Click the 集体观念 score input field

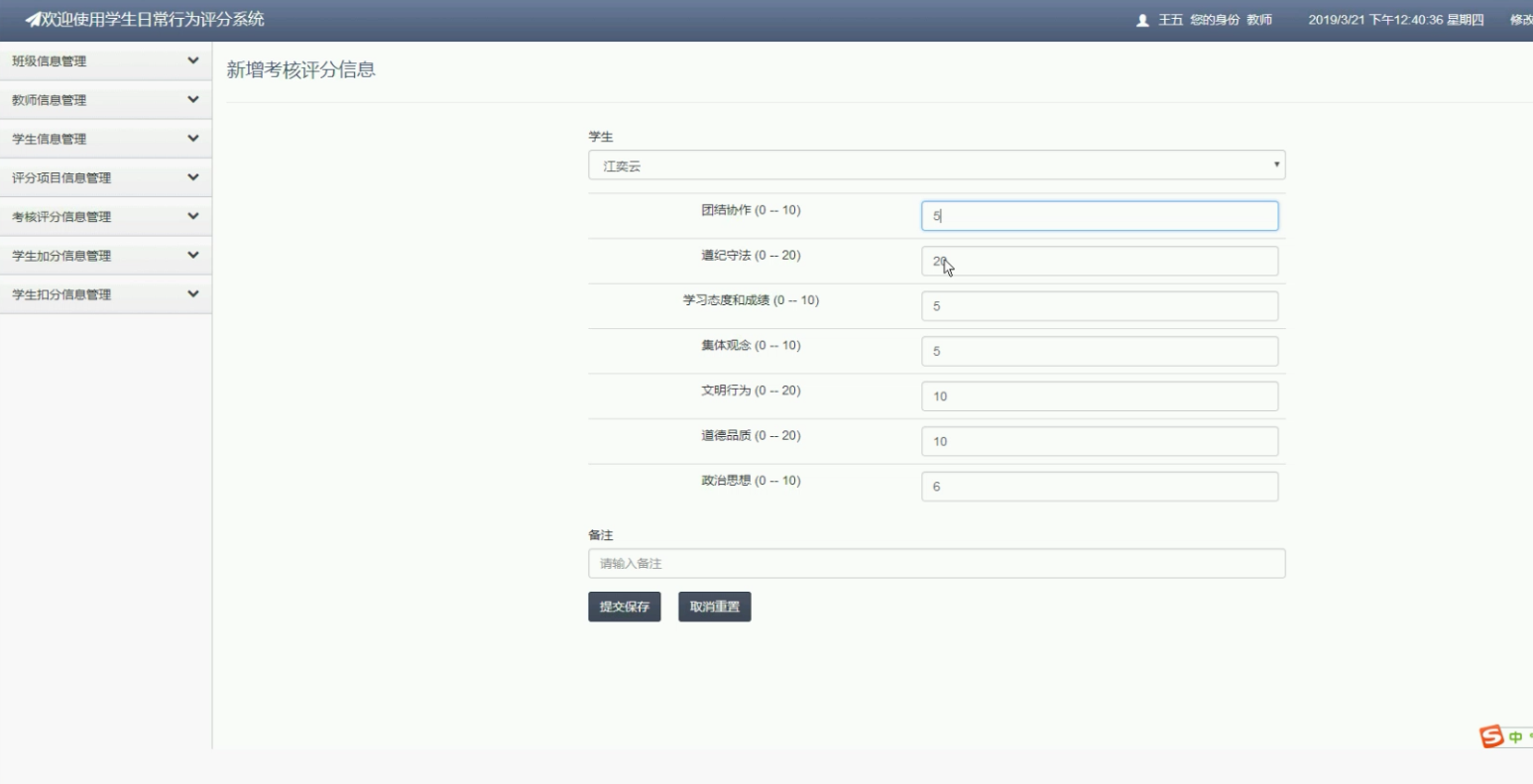(x=1100, y=351)
